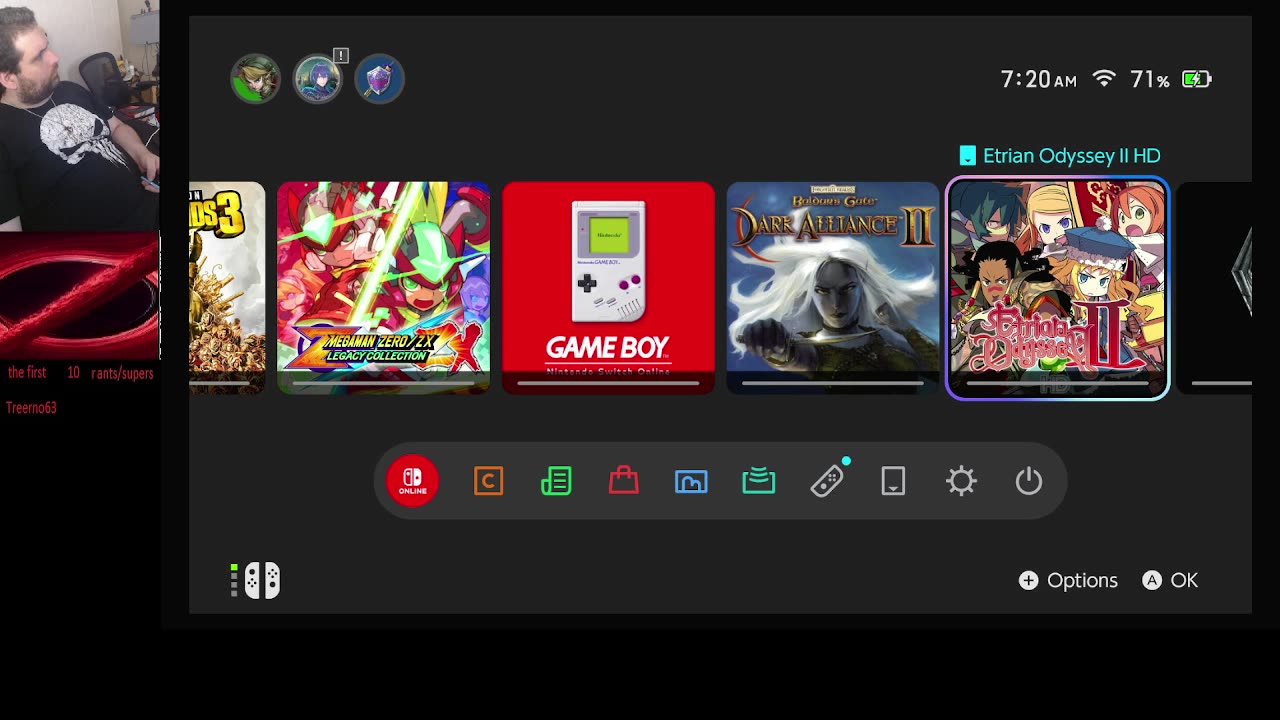Click the Treerno63 username in stream overlay
1280x720 pixels.
coord(31,408)
